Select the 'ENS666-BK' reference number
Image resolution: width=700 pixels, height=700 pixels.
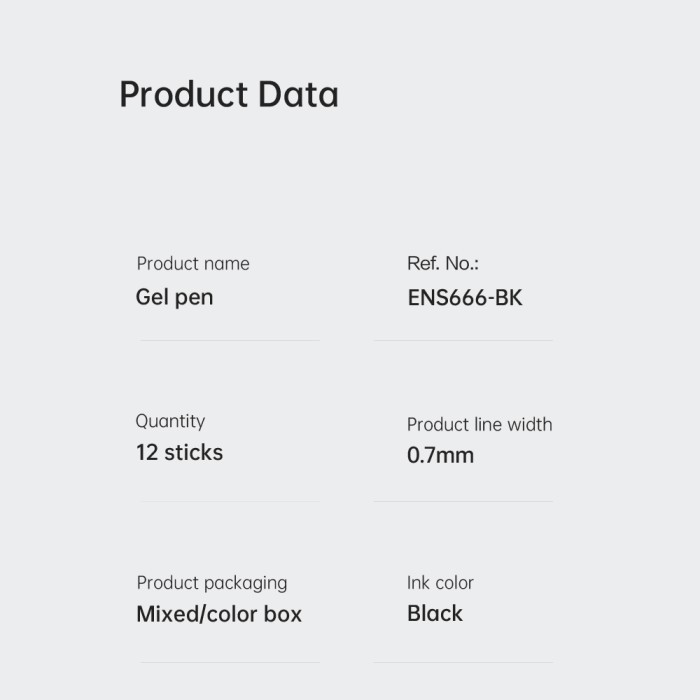coord(465,297)
